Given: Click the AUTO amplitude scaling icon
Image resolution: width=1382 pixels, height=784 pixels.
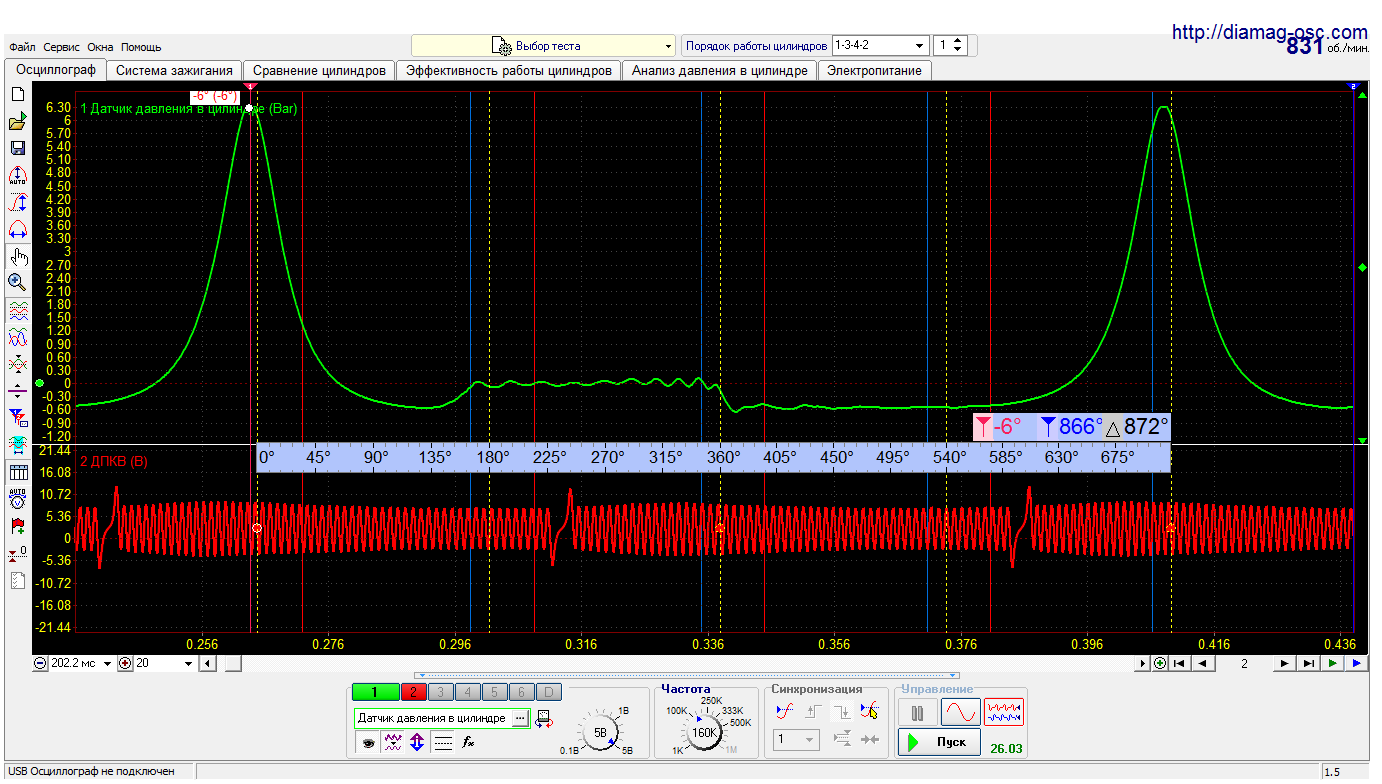Looking at the screenshot, I should tap(17, 176).
